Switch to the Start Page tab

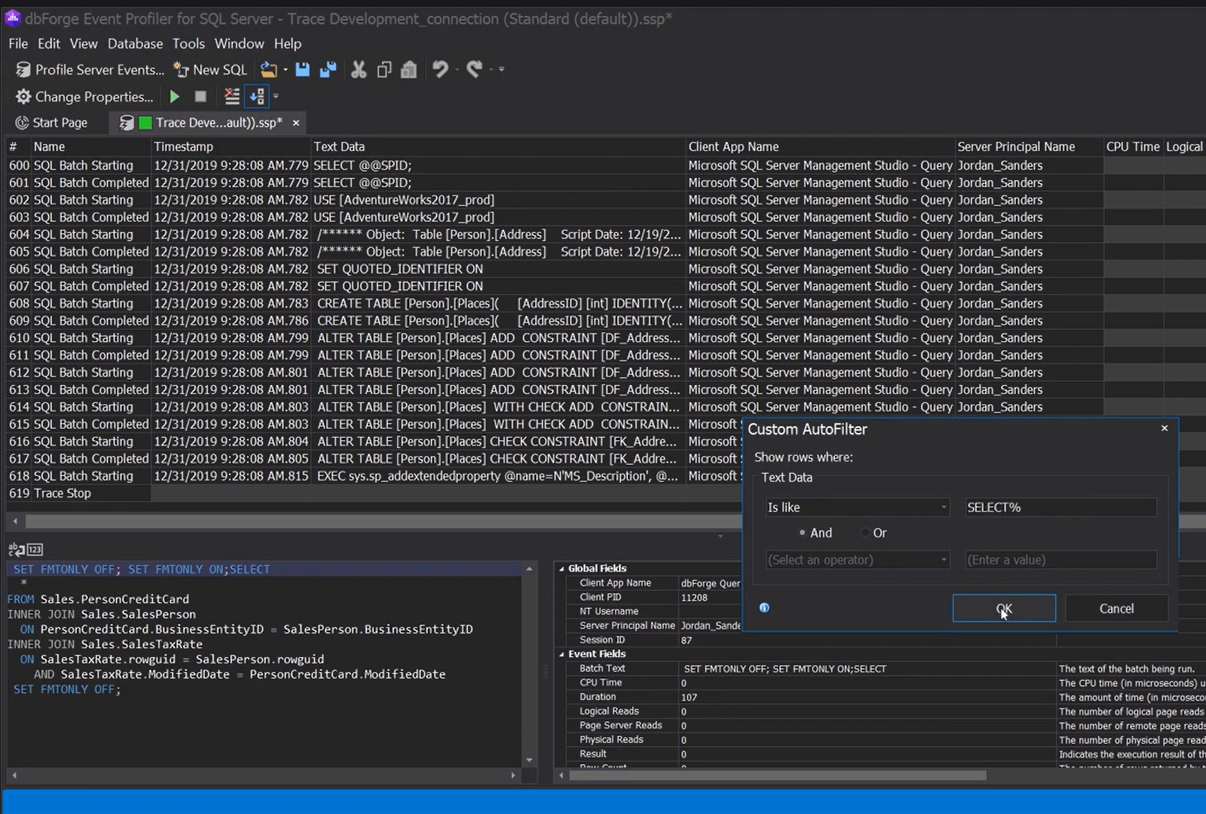click(x=58, y=122)
